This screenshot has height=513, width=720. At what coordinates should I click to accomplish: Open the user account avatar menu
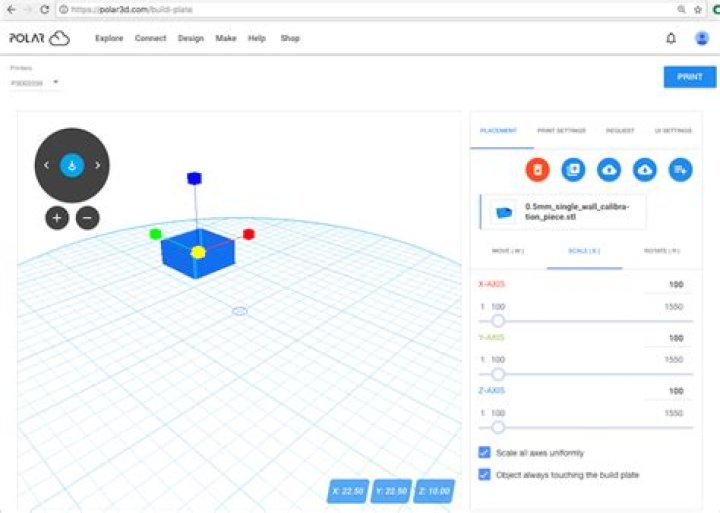pos(701,38)
